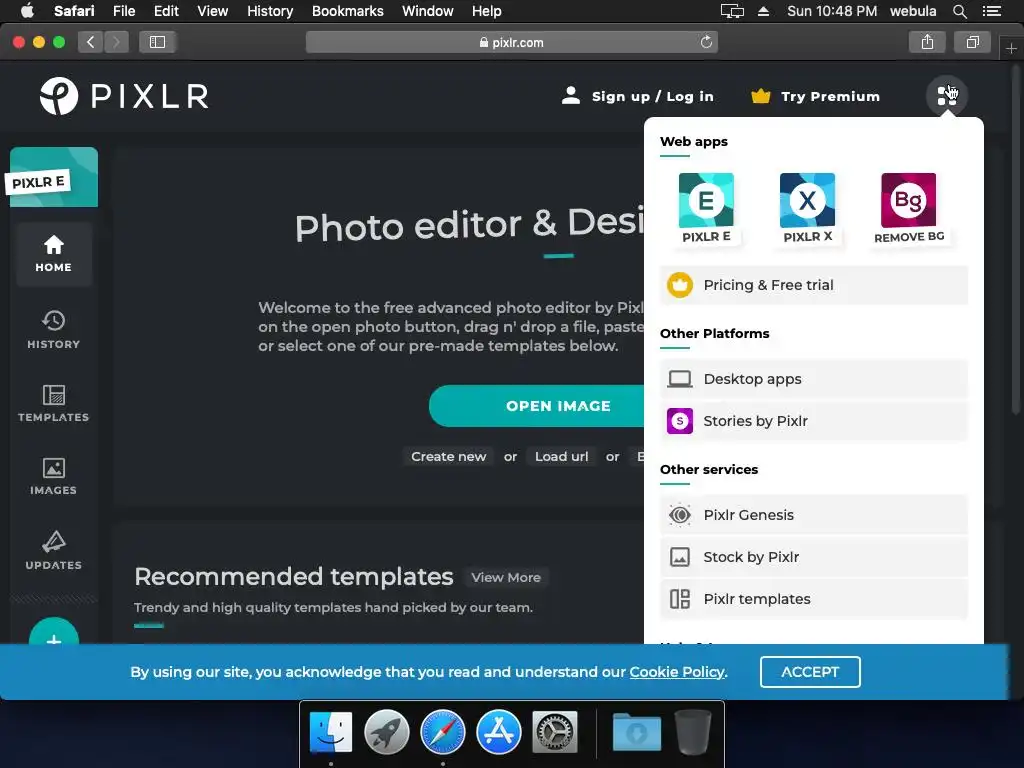Open Notification Center list icon

click(x=991, y=11)
